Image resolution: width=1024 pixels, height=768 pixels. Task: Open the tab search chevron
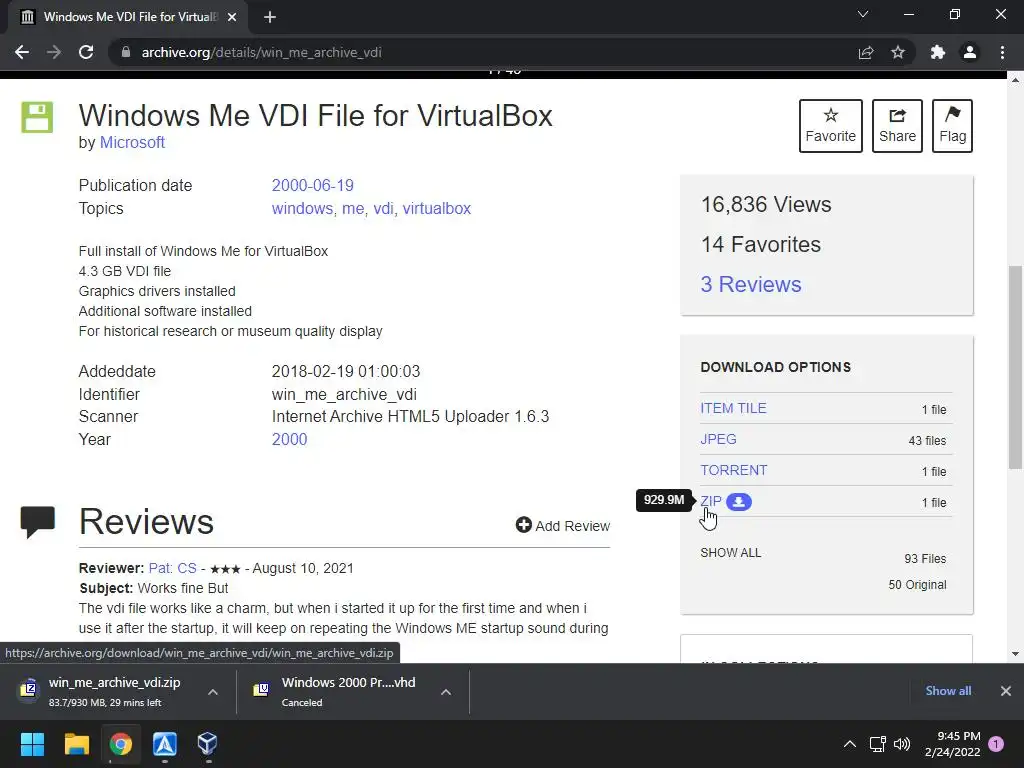(x=863, y=14)
